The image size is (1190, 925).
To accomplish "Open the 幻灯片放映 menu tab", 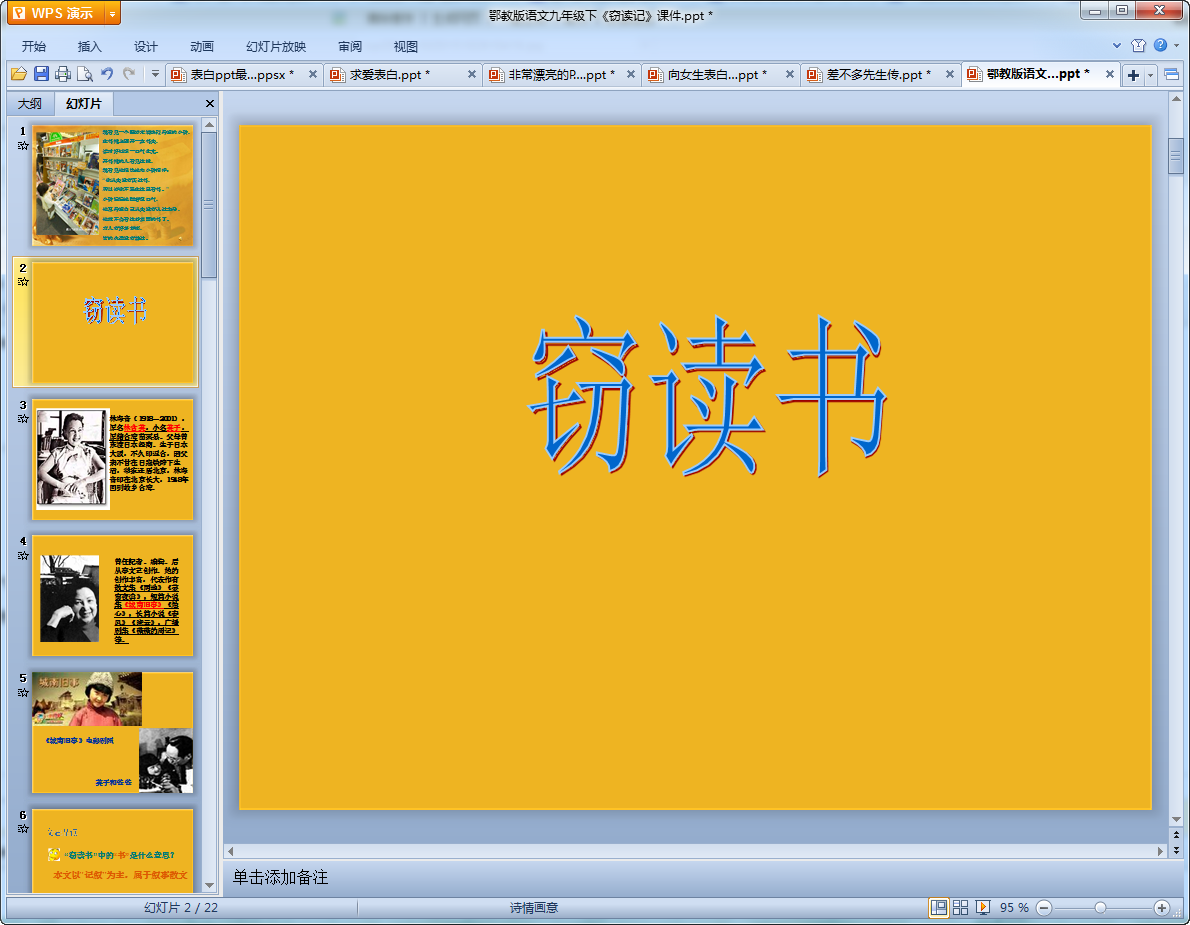I will 275,46.
